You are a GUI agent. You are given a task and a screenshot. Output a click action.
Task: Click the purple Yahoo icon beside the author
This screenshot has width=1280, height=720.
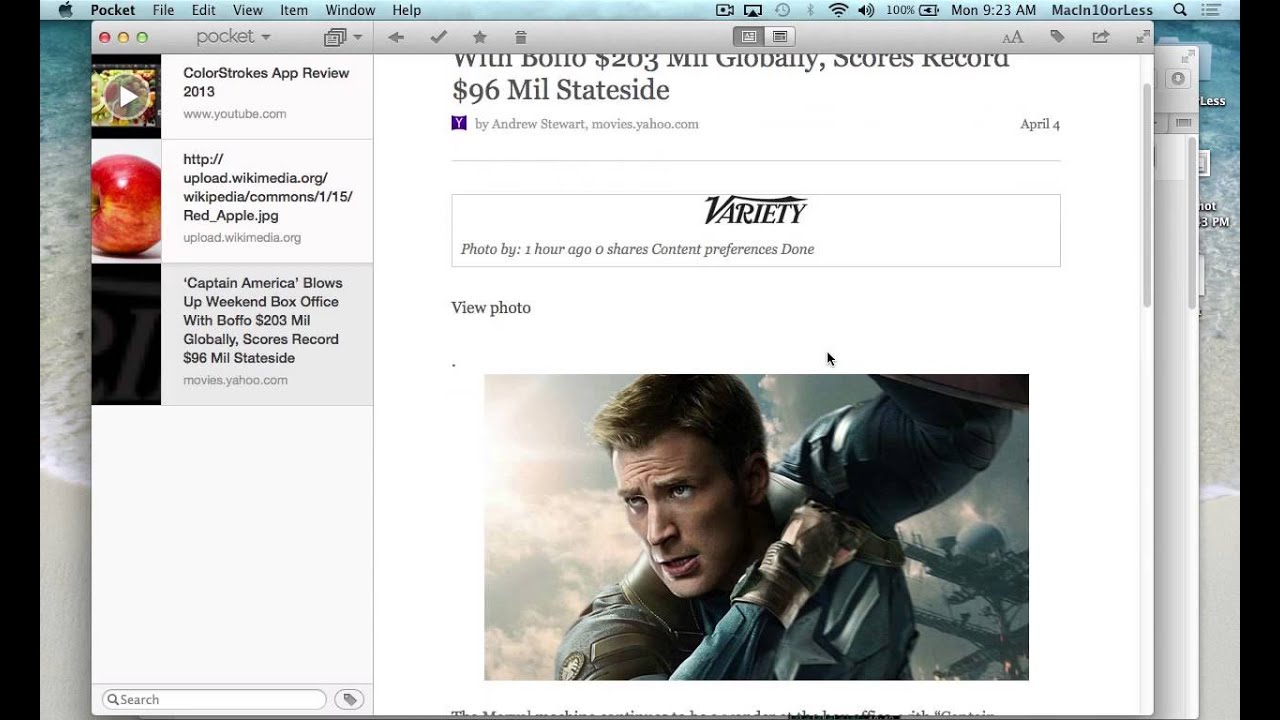(x=459, y=123)
